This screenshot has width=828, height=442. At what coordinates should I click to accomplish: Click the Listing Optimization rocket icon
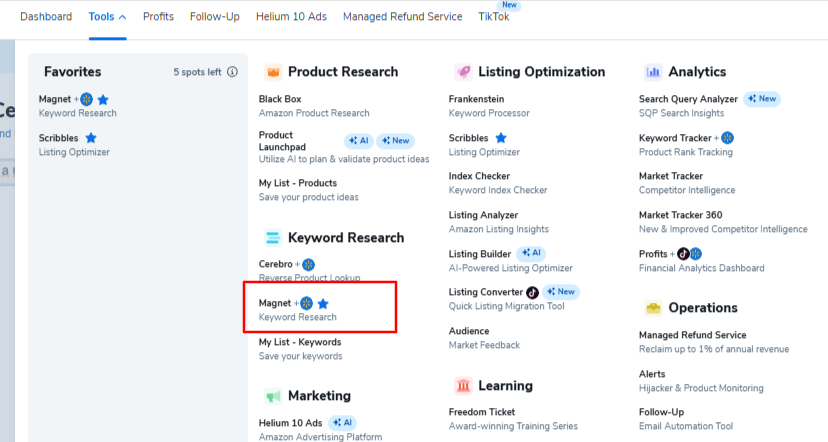(463, 72)
